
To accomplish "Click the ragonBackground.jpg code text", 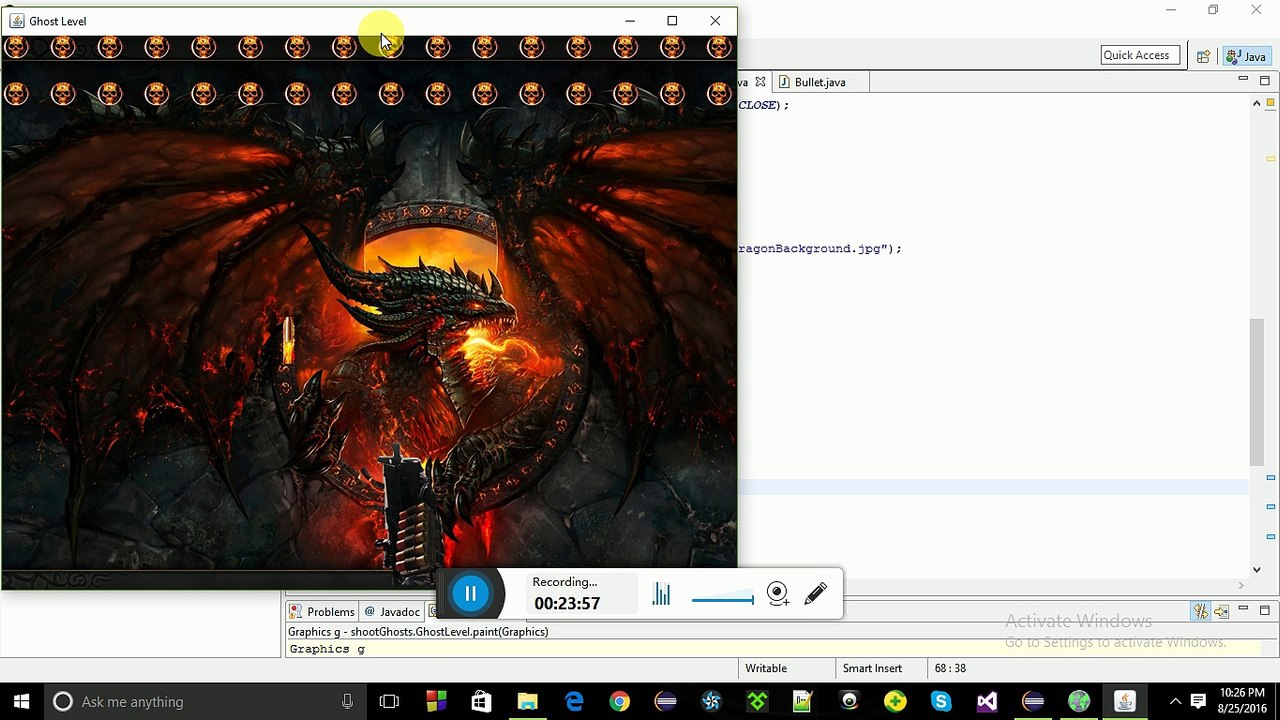I will (820, 249).
